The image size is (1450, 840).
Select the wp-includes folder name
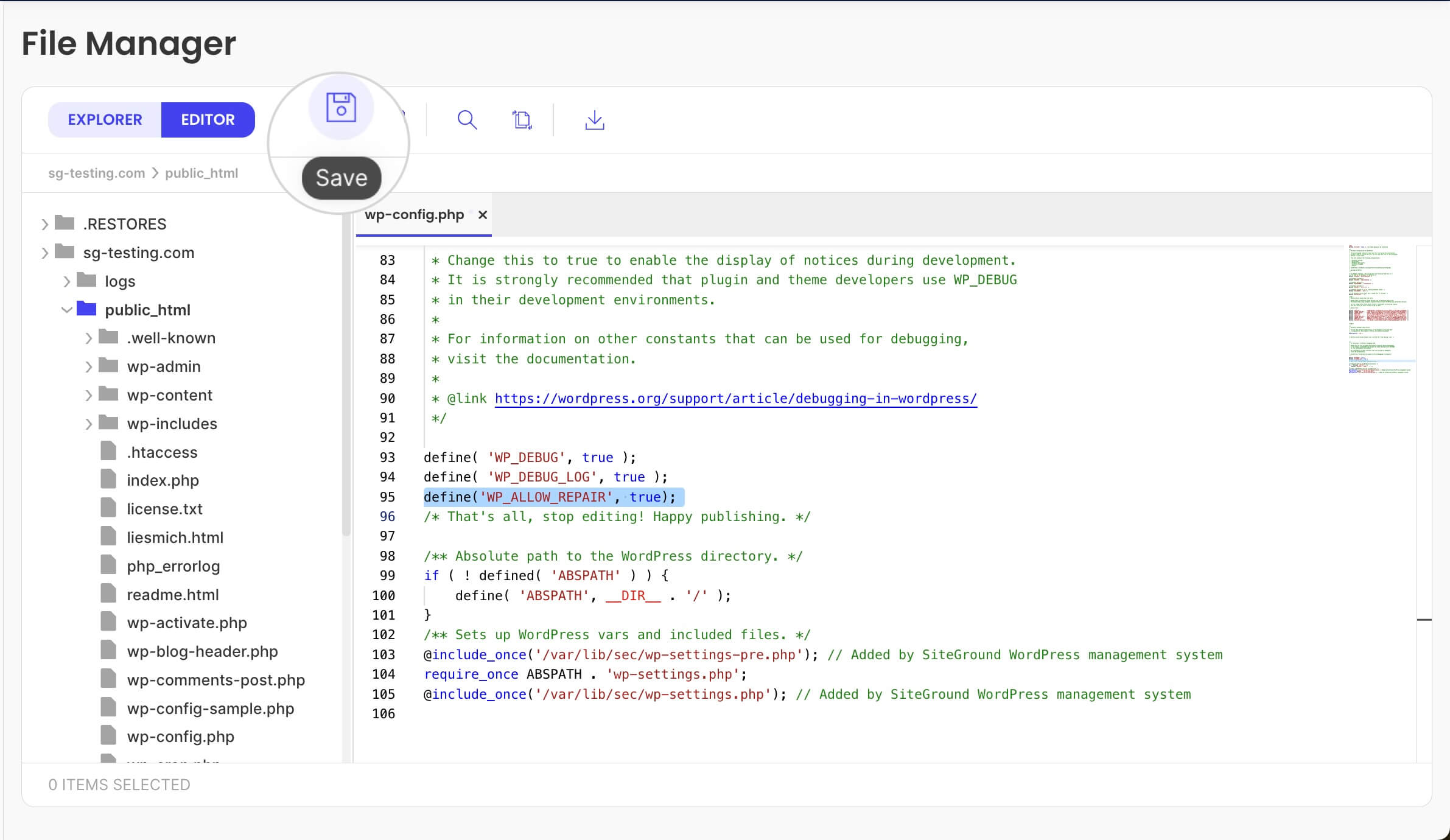click(172, 424)
